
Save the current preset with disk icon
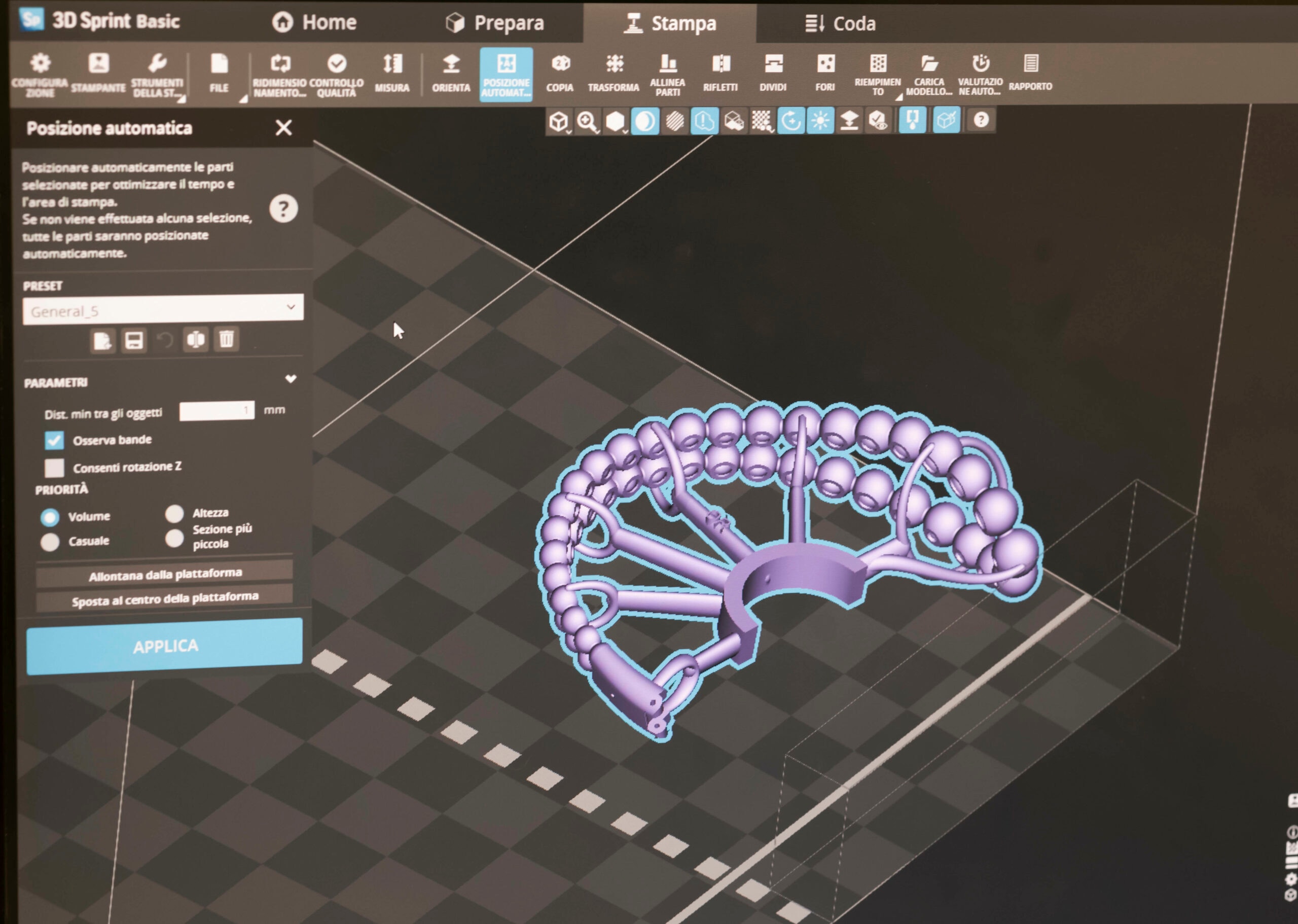pos(134,340)
